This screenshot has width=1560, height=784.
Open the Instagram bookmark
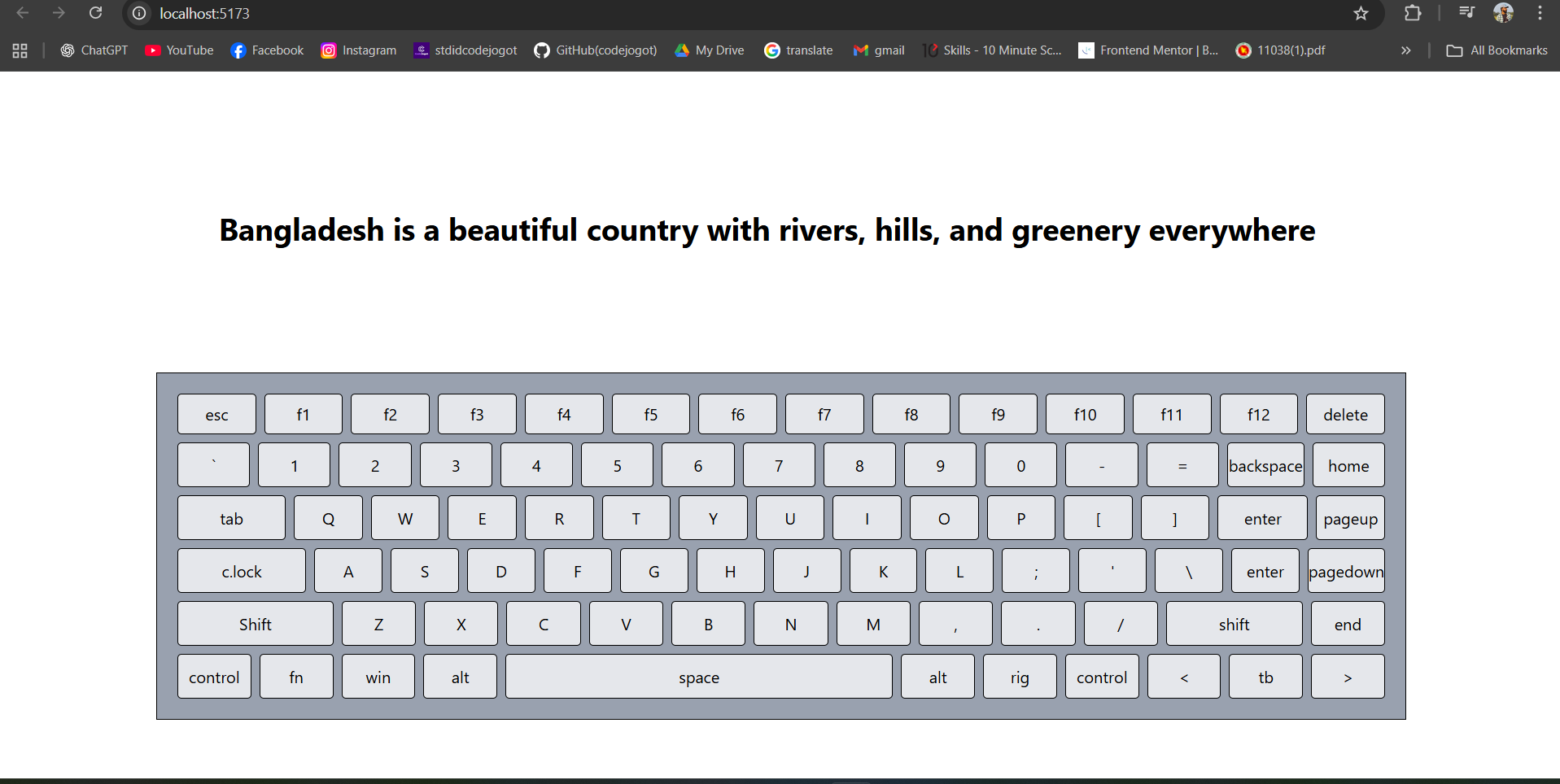pyautogui.click(x=359, y=50)
